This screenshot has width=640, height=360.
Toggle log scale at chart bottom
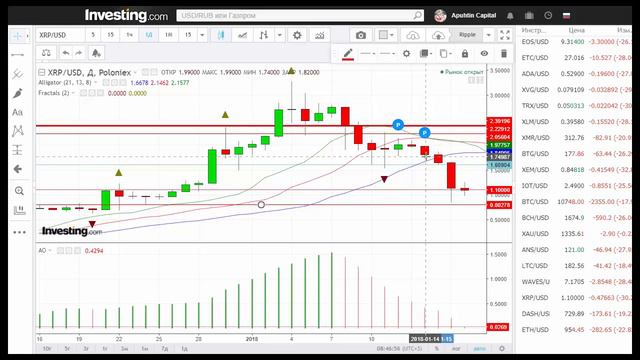coord(456,349)
